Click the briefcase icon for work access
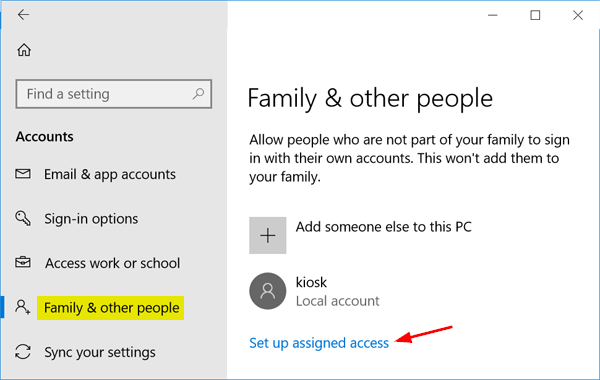This screenshot has height=380, width=600. 23,263
